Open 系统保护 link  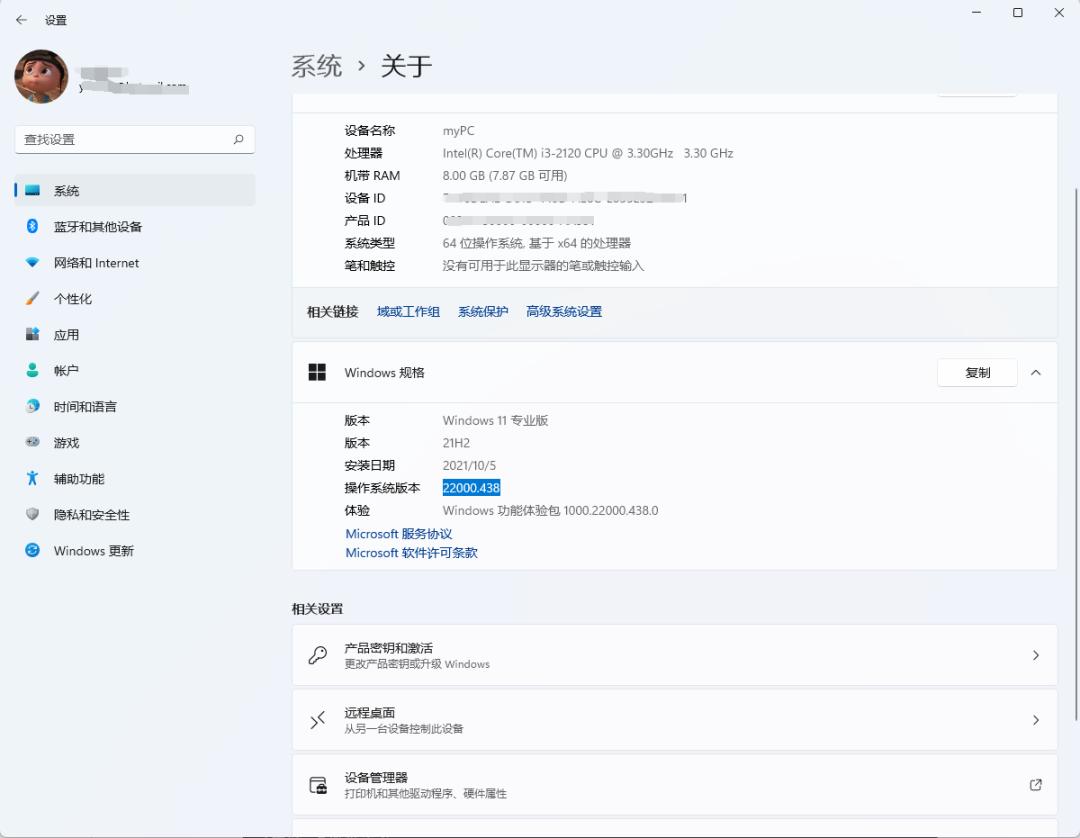[483, 311]
